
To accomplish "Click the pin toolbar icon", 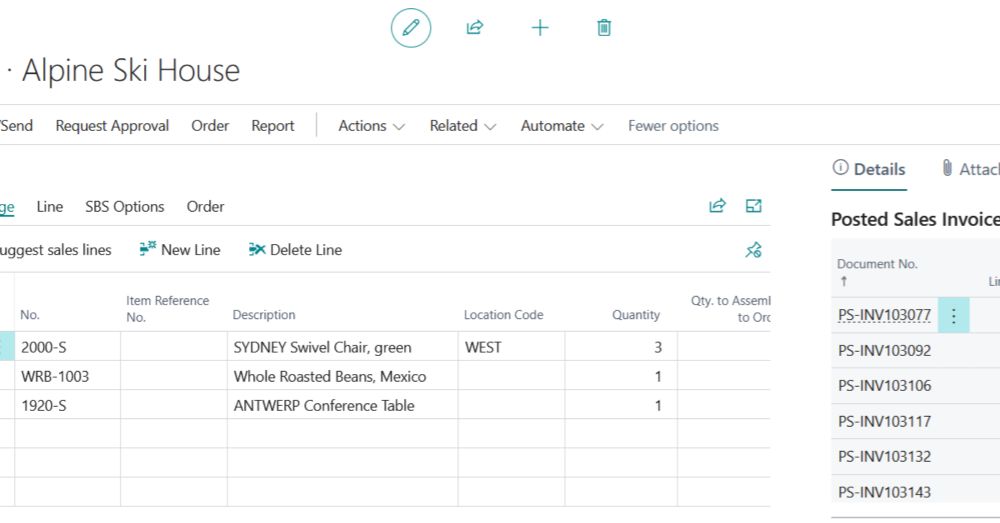I will (x=753, y=250).
